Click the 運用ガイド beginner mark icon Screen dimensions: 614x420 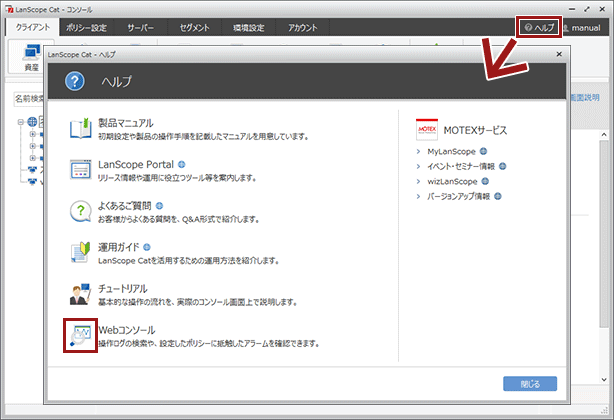80,252
